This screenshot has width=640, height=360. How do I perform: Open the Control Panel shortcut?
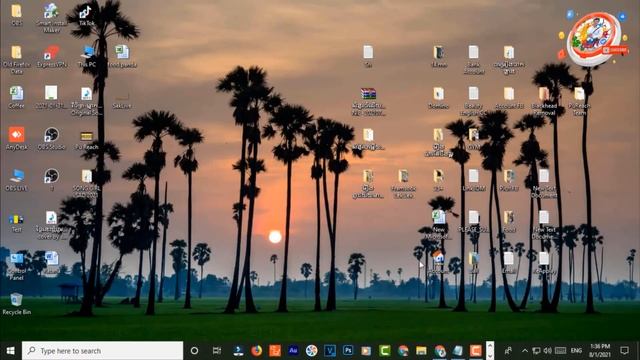click(x=17, y=266)
